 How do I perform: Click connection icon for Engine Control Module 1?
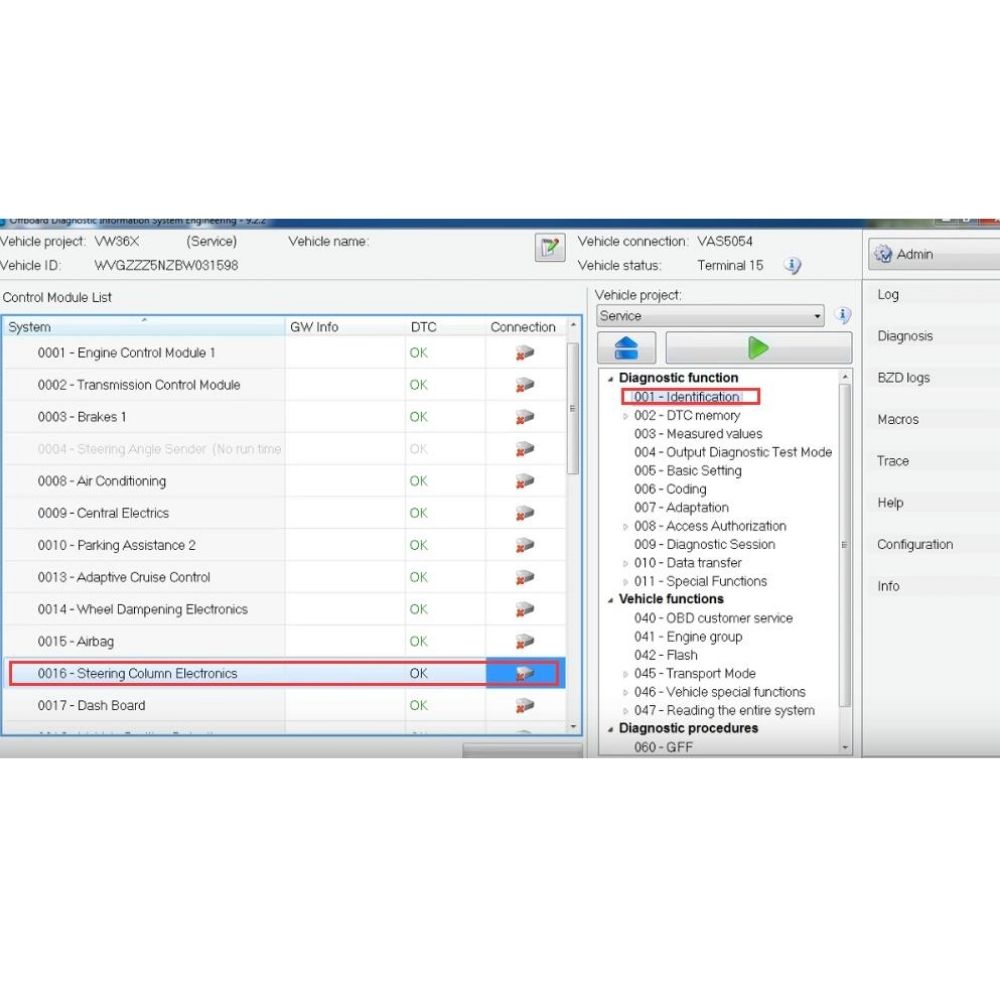[525, 353]
